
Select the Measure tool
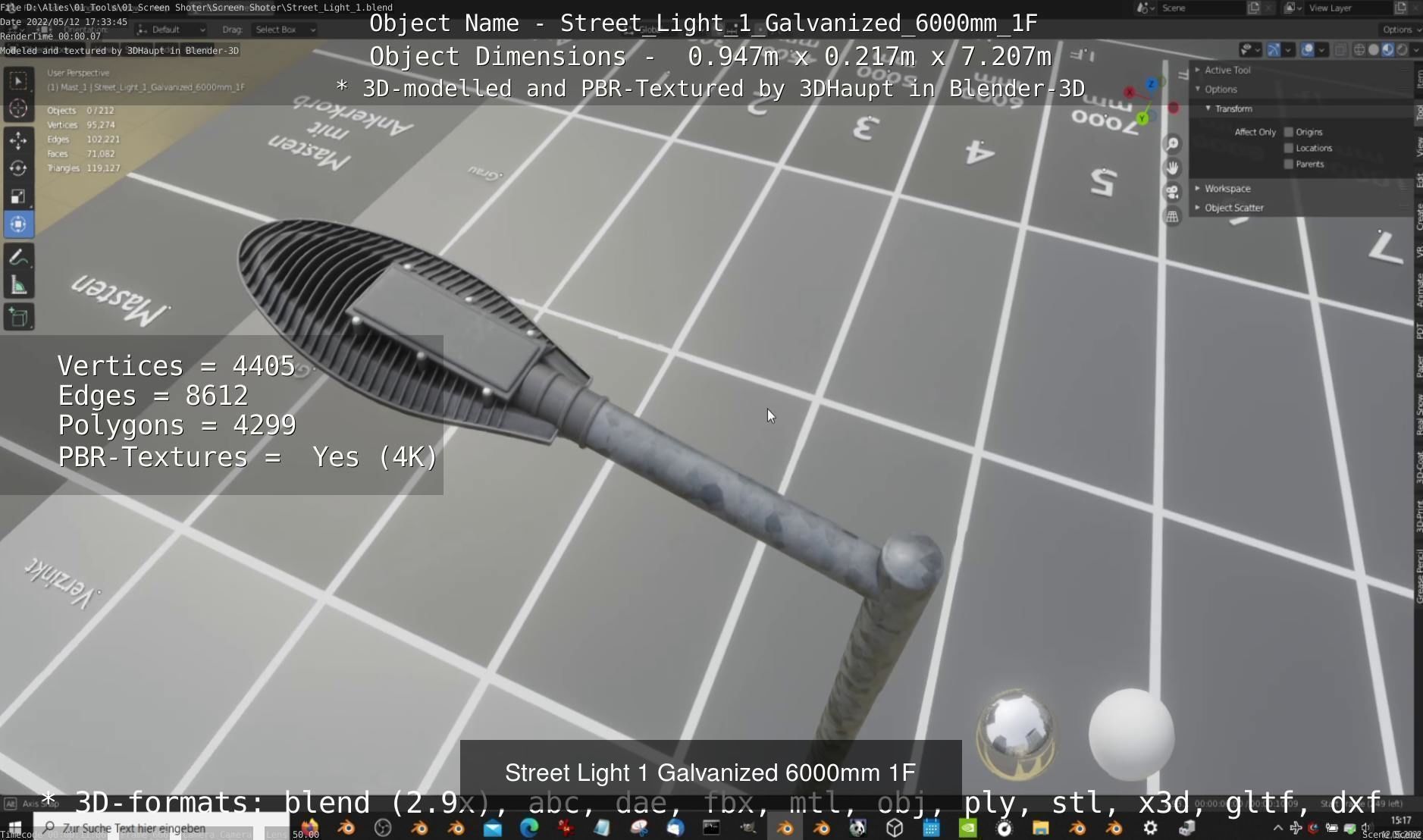[18, 286]
